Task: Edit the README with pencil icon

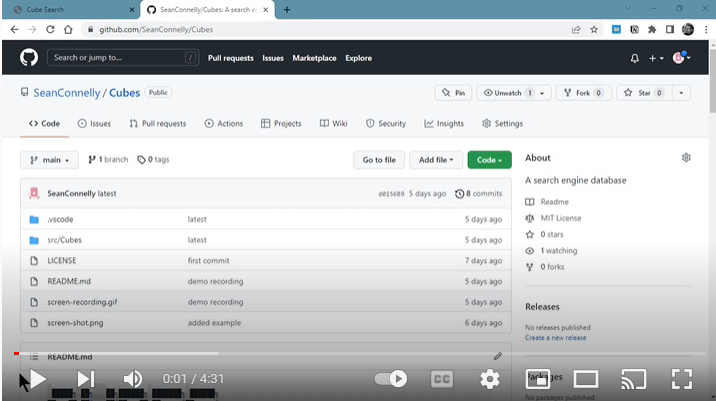Action: coord(497,356)
